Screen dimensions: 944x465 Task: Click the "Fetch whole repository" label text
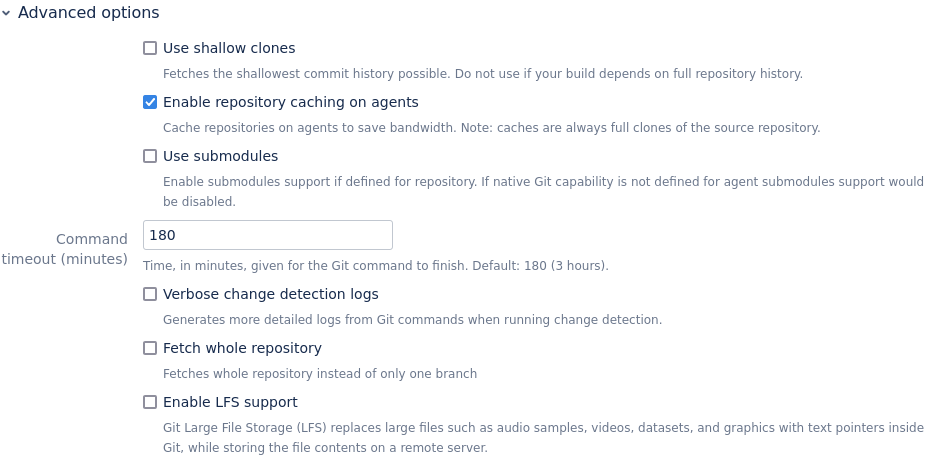click(x=242, y=348)
